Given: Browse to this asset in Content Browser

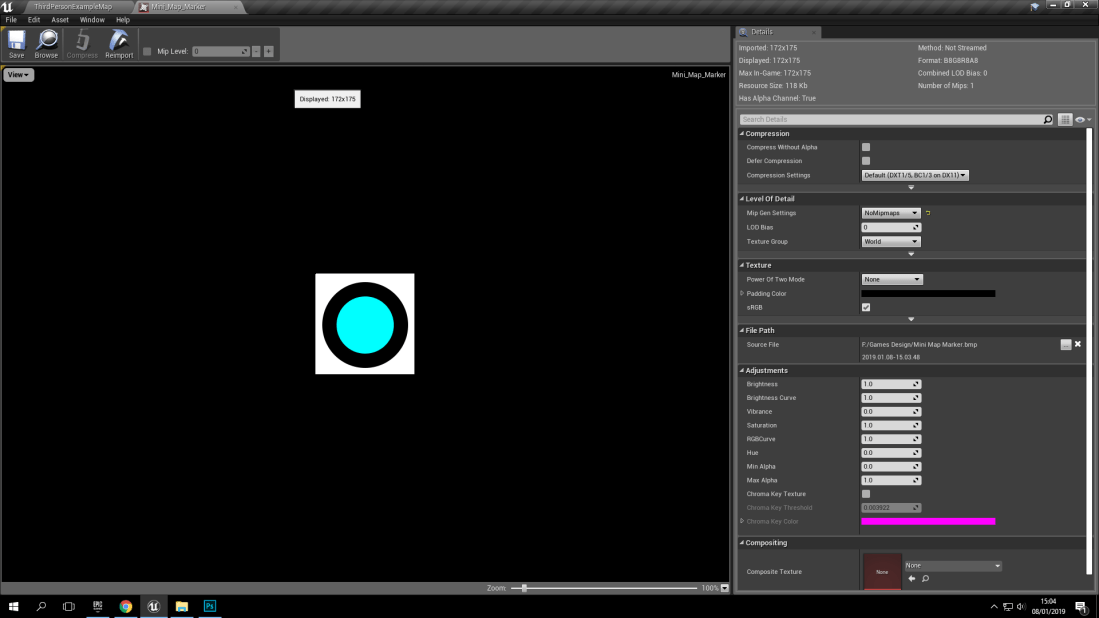Looking at the screenshot, I should coord(45,43).
